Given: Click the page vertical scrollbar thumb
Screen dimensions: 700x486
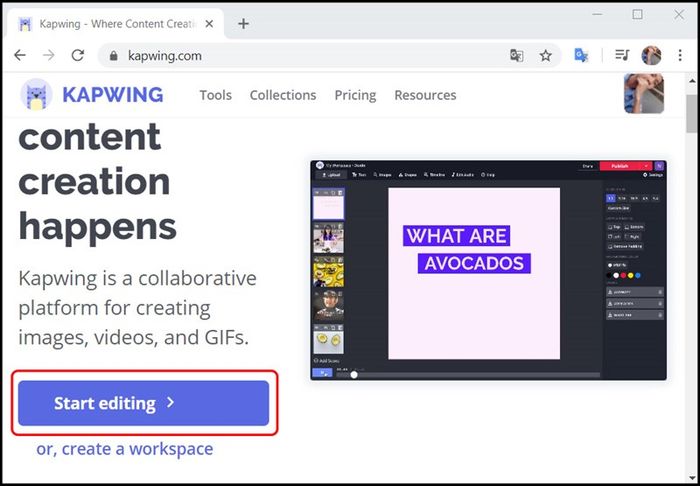Looking at the screenshot, I should pyautogui.click(x=692, y=113).
